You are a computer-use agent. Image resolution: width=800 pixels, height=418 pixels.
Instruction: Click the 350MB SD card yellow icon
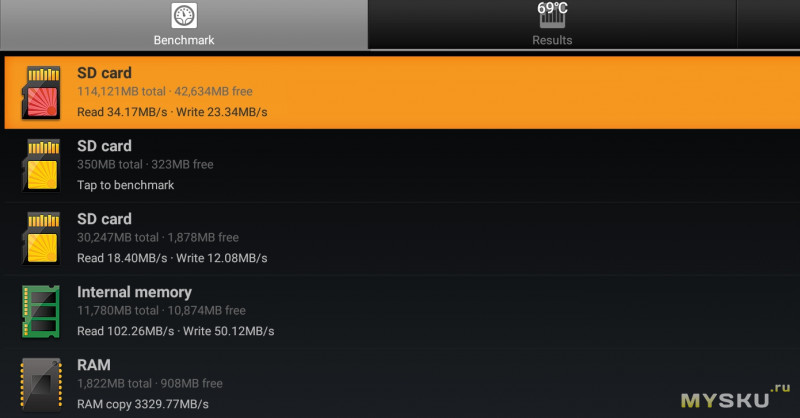pos(41,165)
